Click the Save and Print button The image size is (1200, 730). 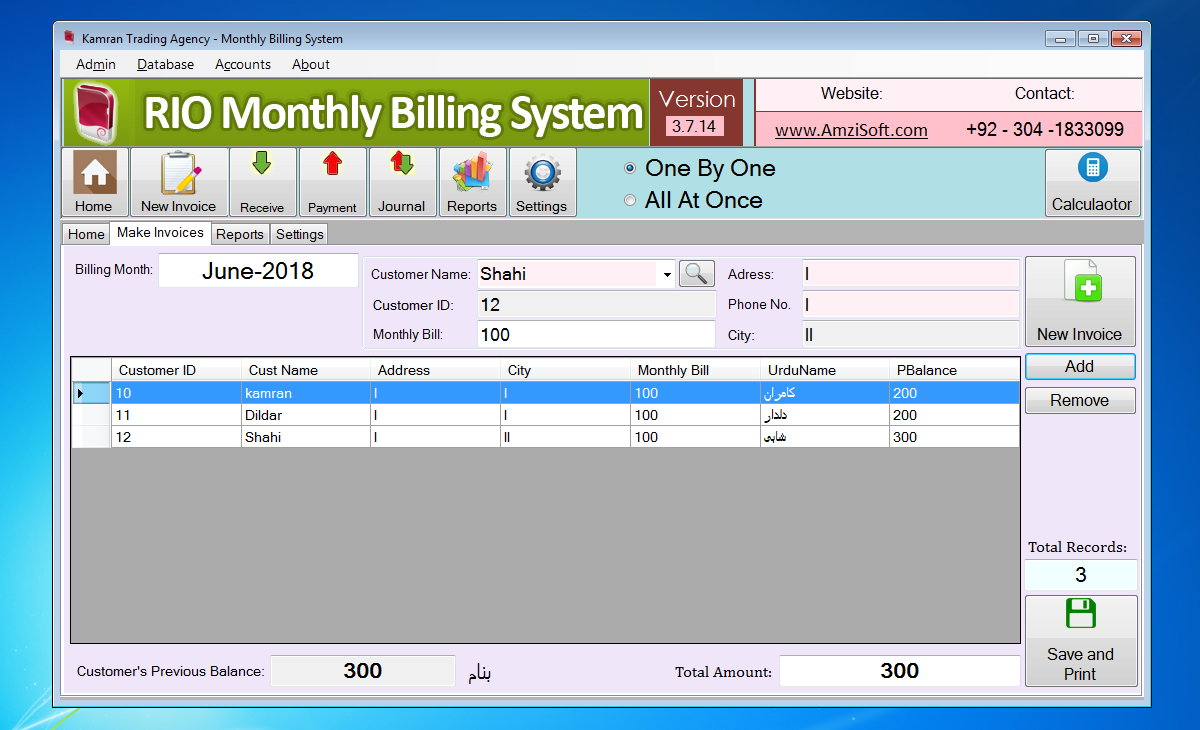[x=1080, y=640]
